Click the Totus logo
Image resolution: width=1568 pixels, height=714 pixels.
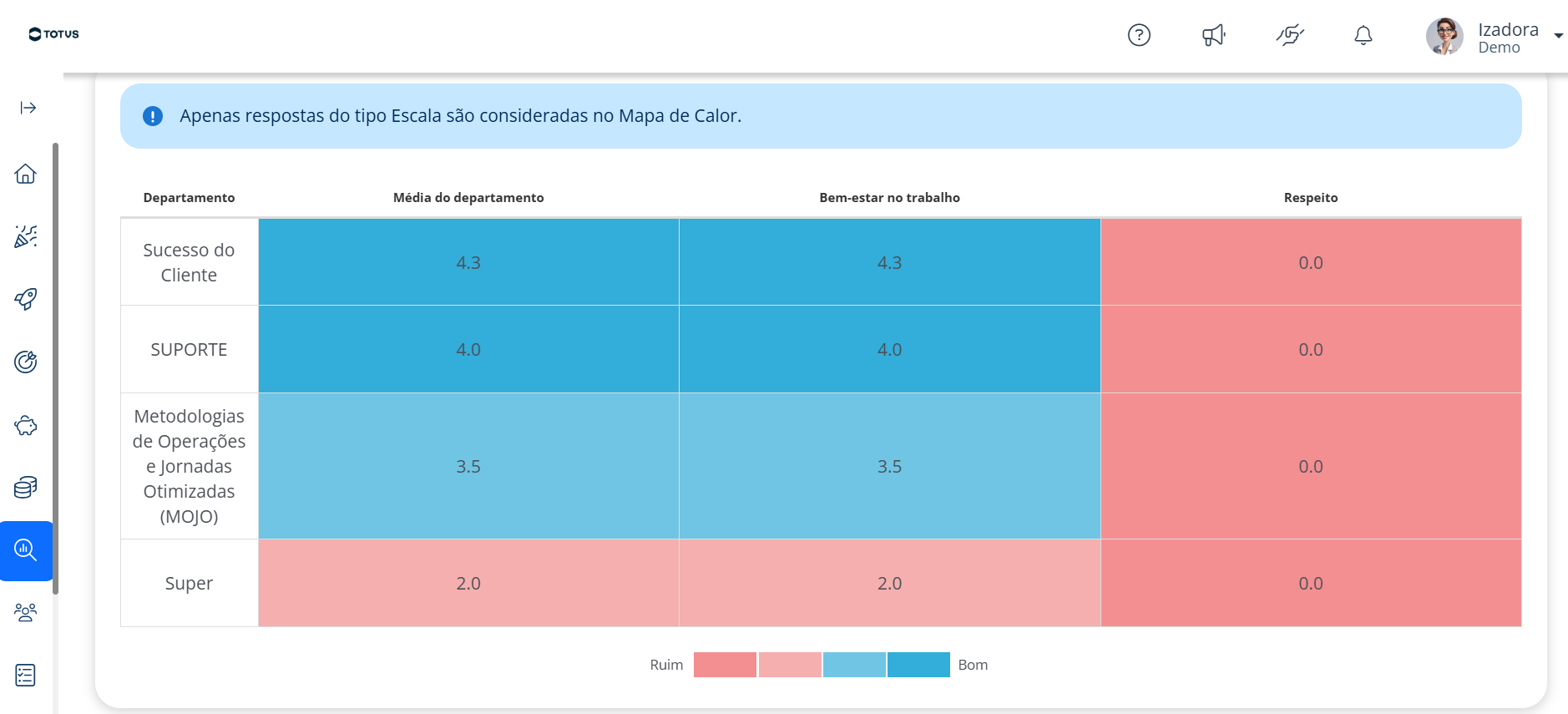53,34
